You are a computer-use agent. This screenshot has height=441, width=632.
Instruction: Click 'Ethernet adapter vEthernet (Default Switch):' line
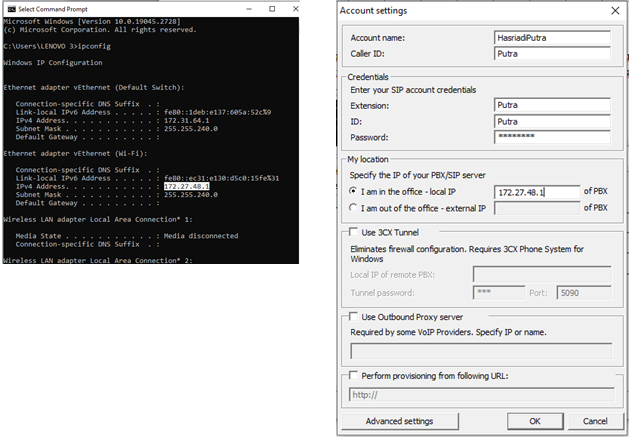pos(94,87)
